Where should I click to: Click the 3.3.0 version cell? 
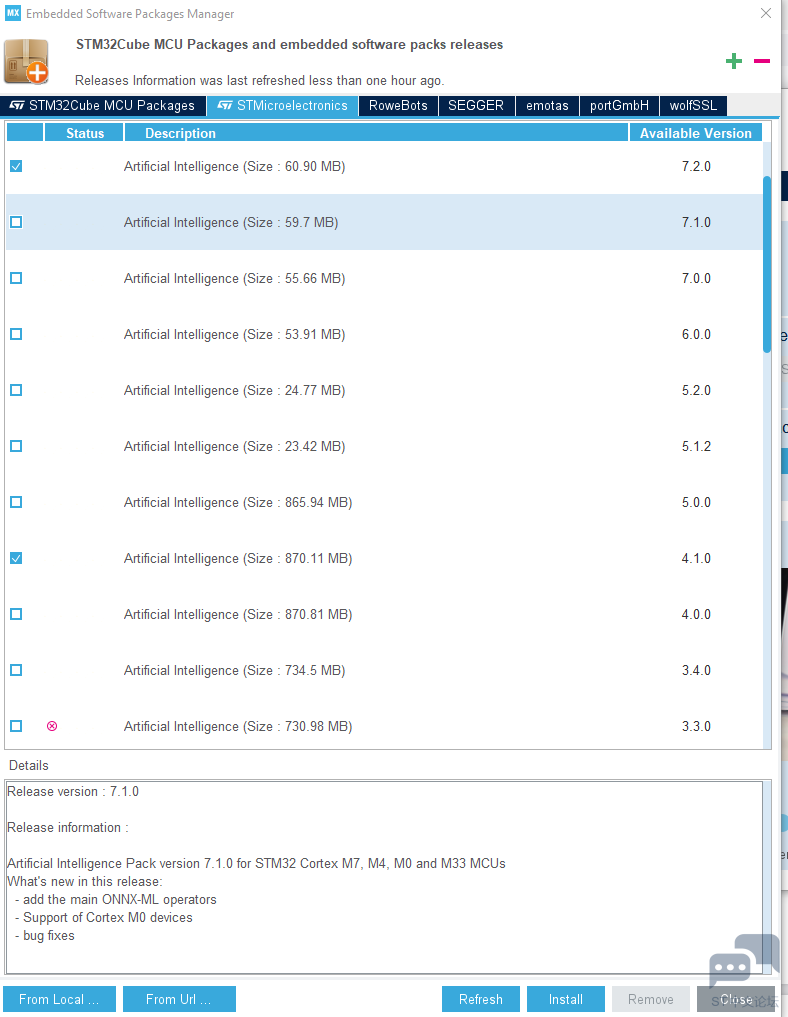click(x=696, y=726)
